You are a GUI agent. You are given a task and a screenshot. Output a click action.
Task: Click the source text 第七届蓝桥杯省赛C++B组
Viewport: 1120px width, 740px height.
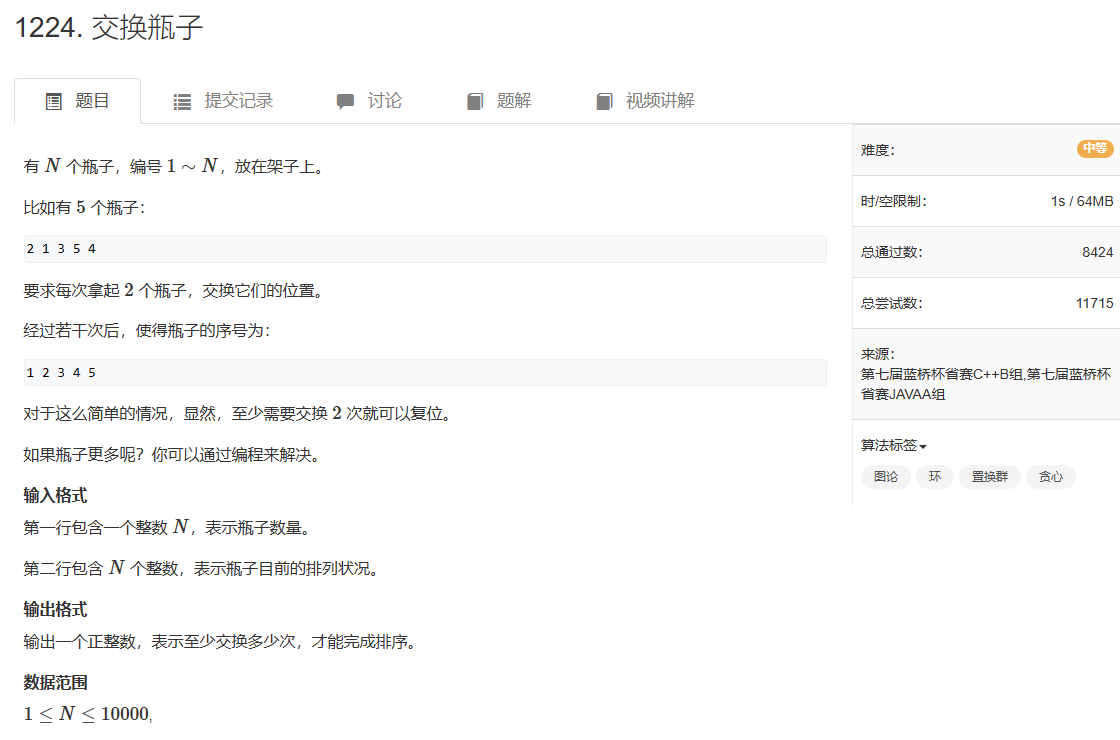pos(943,374)
